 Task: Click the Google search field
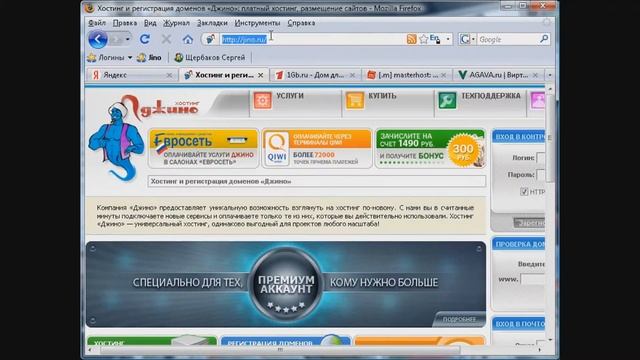pyautogui.click(x=508, y=39)
